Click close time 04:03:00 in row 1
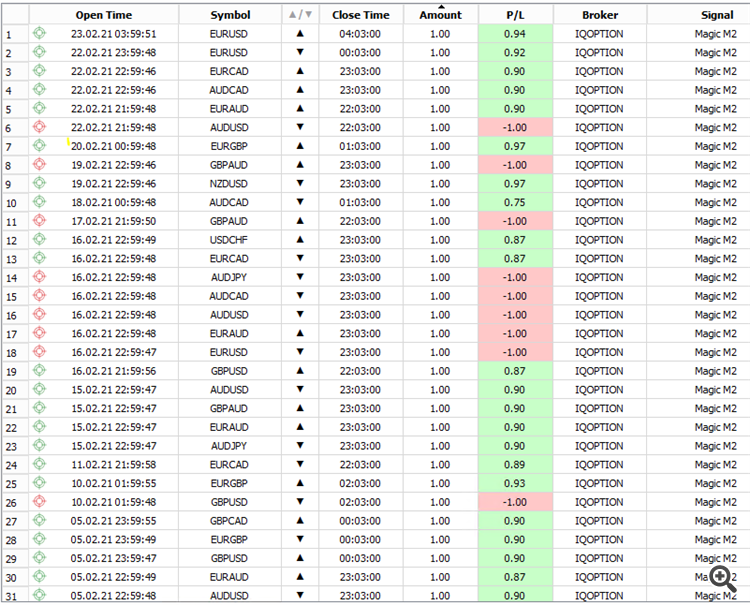750x605 pixels. point(360,34)
